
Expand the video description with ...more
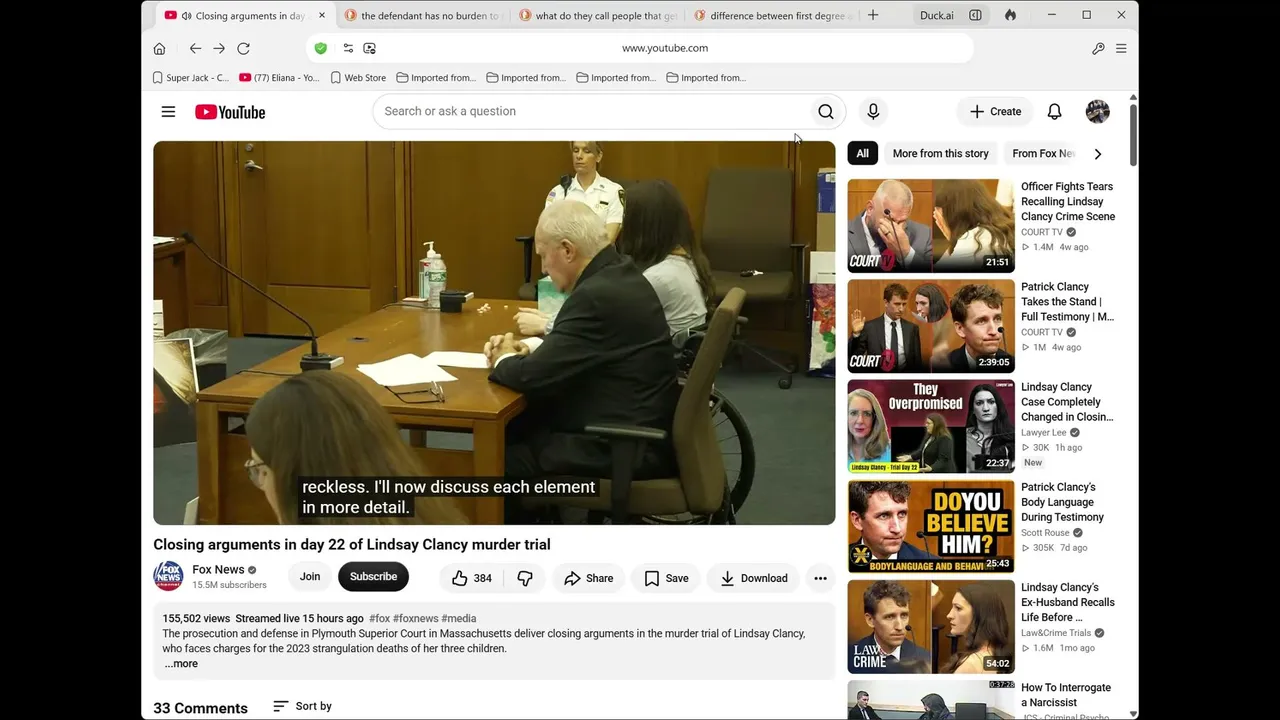pos(181,664)
